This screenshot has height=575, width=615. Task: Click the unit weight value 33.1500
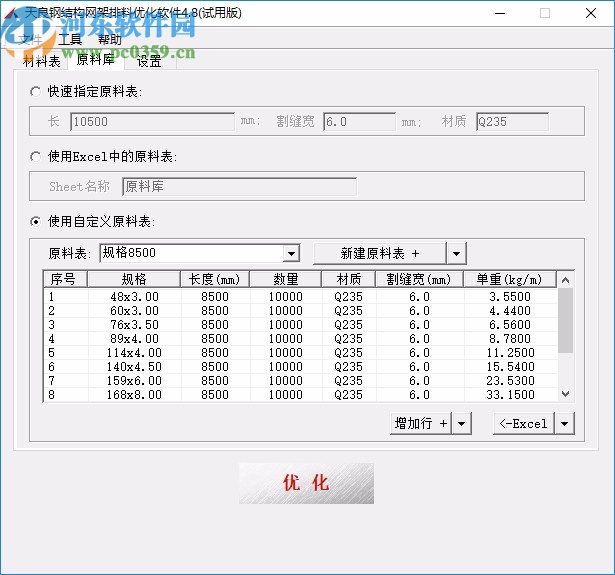coord(510,395)
